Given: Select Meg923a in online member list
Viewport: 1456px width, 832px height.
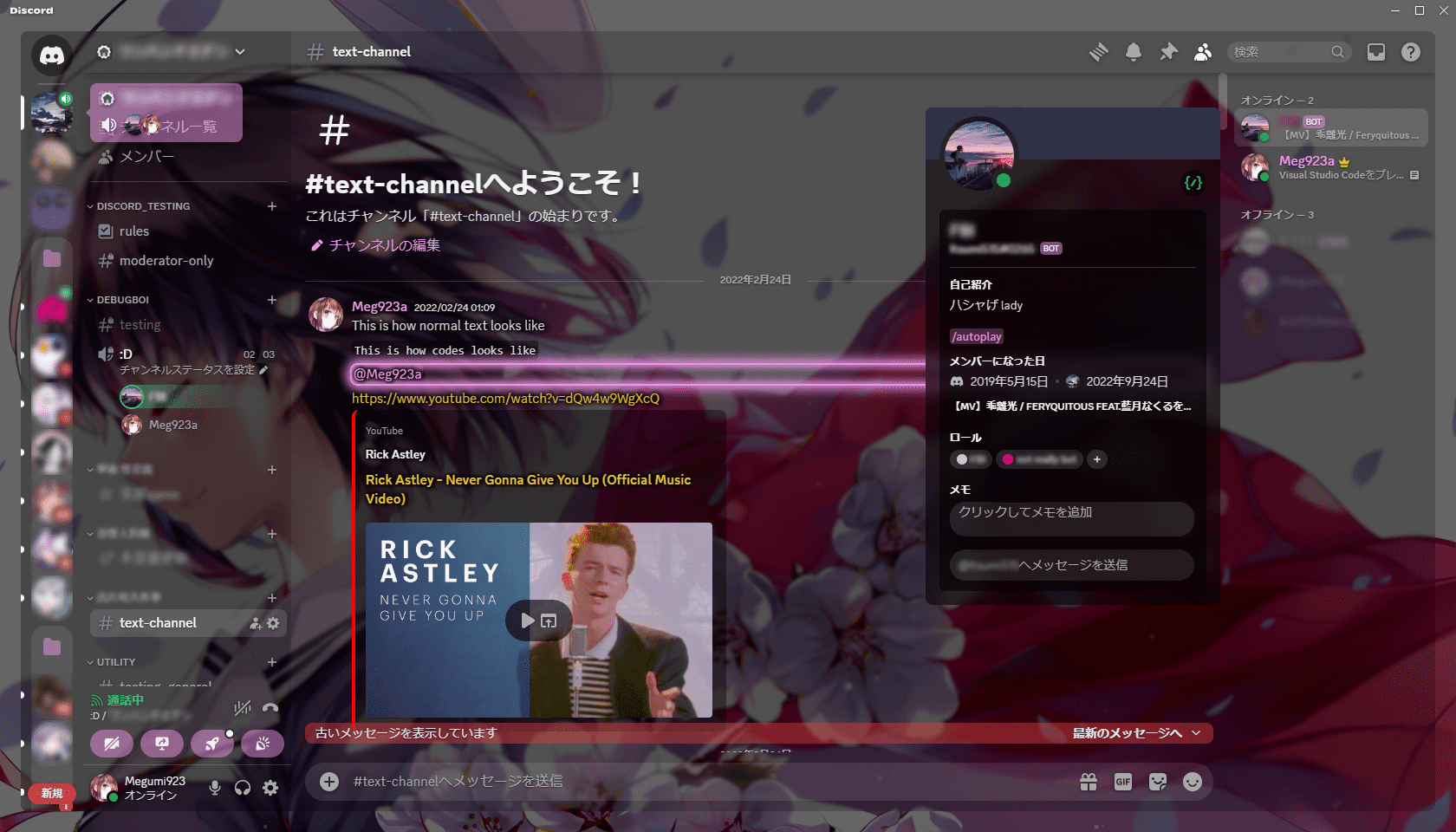Looking at the screenshot, I should coord(1331,167).
